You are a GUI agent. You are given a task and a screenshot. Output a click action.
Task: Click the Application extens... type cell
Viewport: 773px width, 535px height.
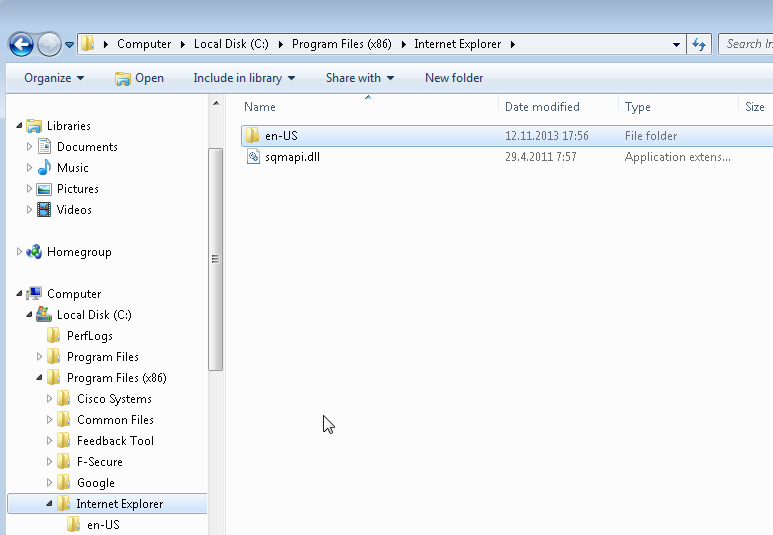click(678, 157)
